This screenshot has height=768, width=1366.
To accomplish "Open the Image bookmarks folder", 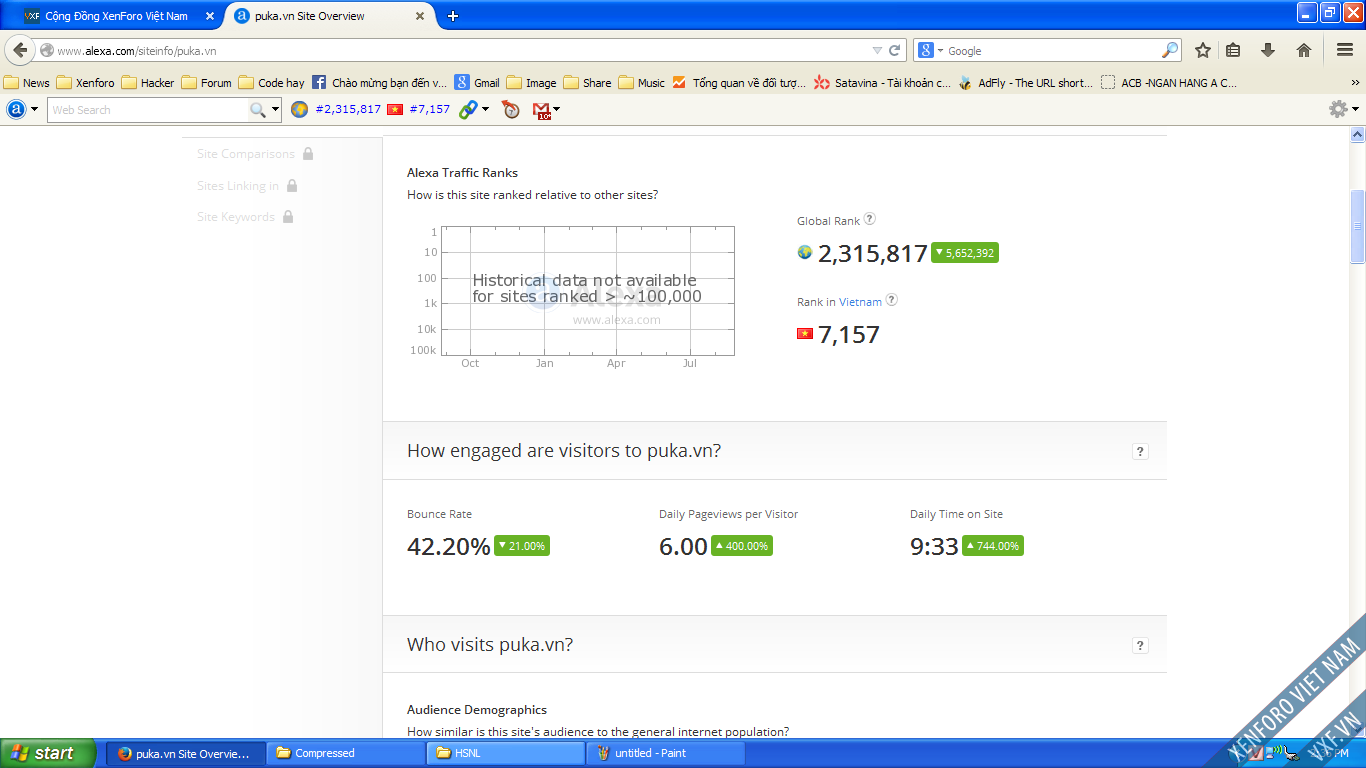I will (531, 83).
